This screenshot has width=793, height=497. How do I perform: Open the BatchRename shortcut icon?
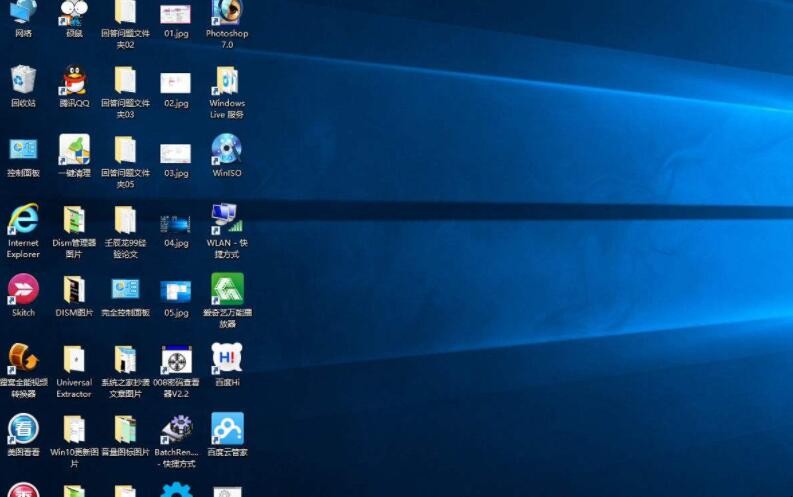point(176,429)
